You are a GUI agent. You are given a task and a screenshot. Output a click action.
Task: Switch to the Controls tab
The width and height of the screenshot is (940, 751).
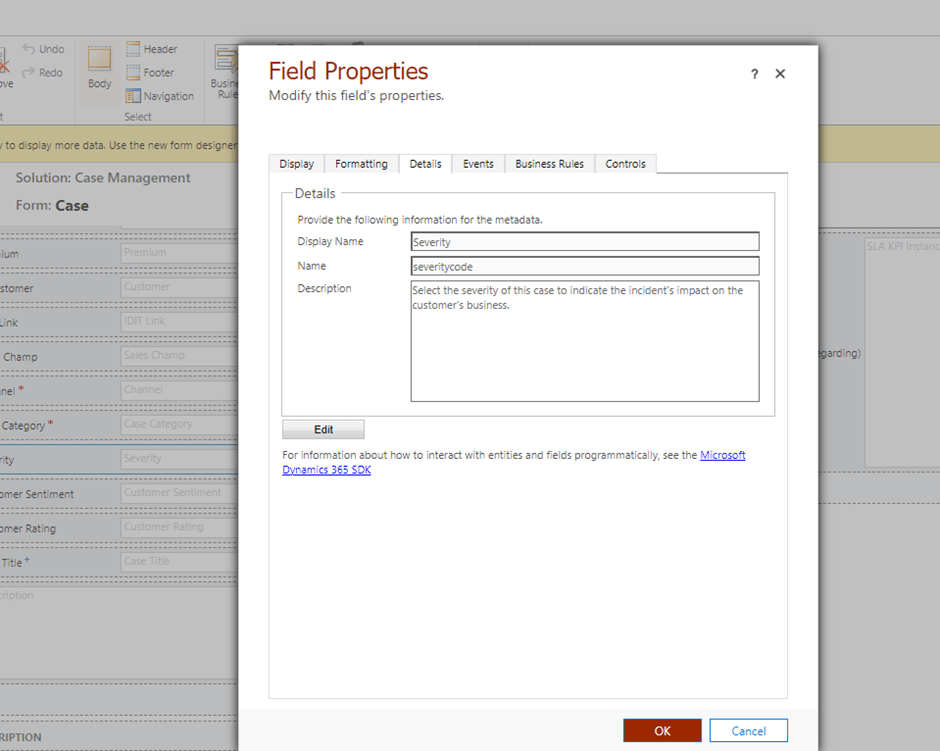tap(625, 164)
